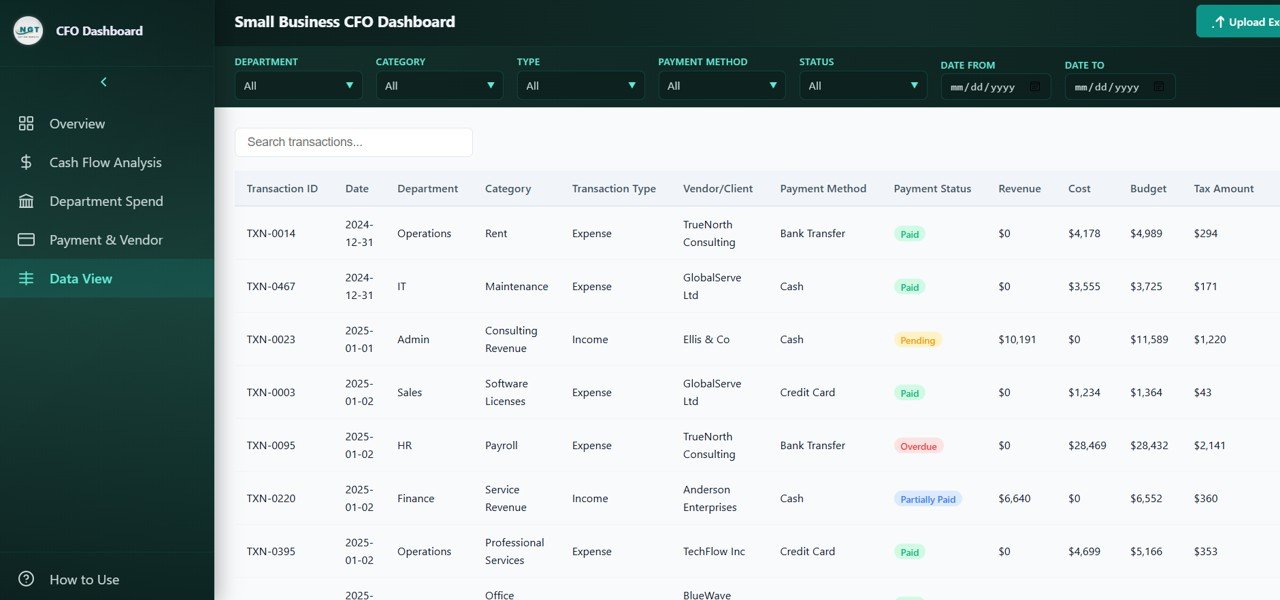1280x600 pixels.
Task: Click the bank icon beside Department Spend
Action: pyautogui.click(x=27, y=201)
